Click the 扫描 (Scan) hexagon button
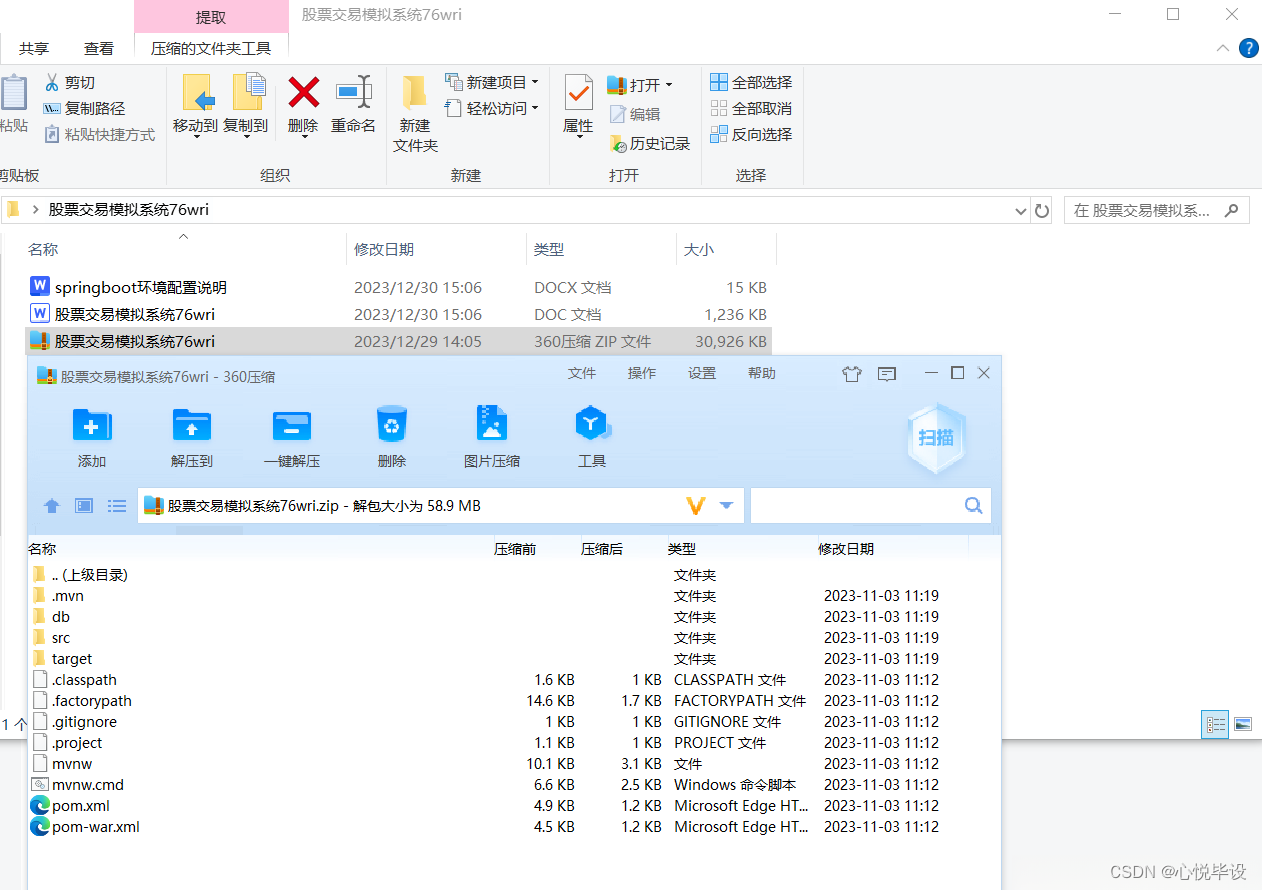Screen dimensions: 1262x890 pos(936,438)
